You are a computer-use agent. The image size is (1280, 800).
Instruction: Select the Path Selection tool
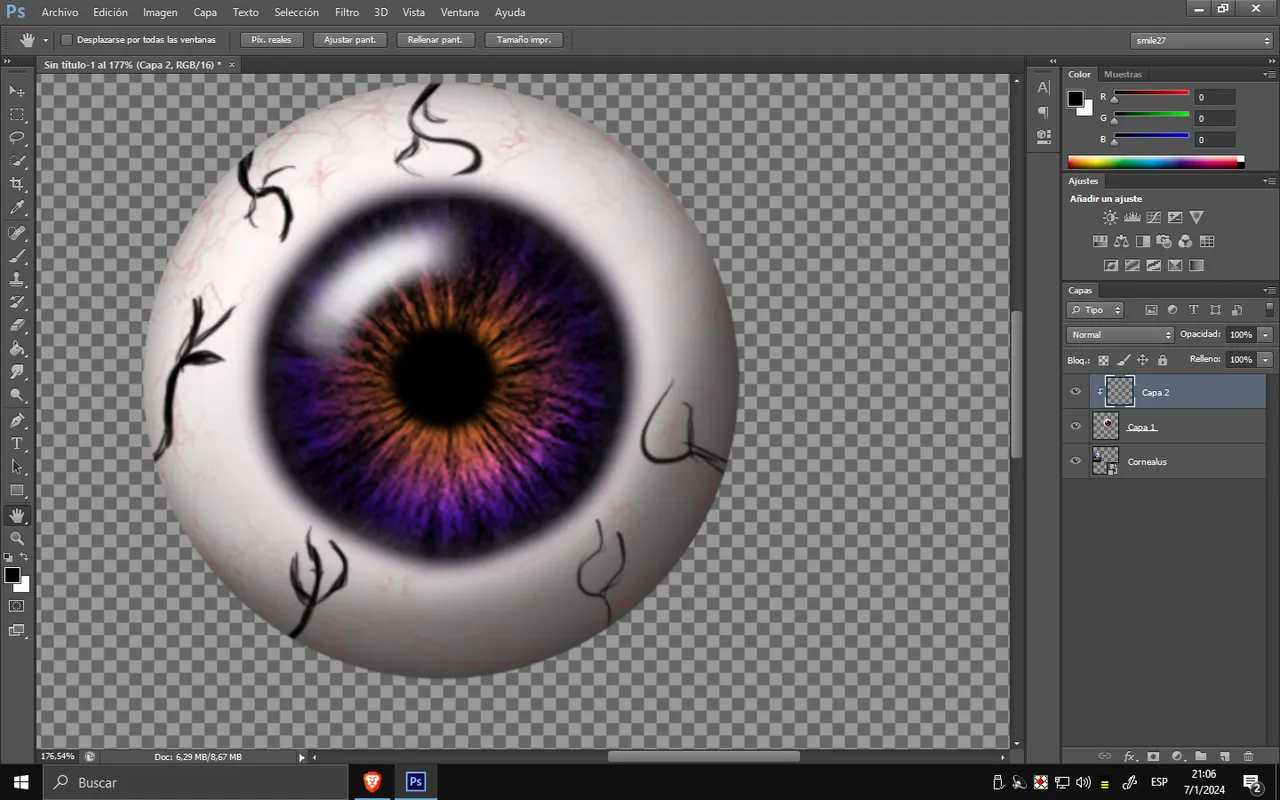click(17, 466)
